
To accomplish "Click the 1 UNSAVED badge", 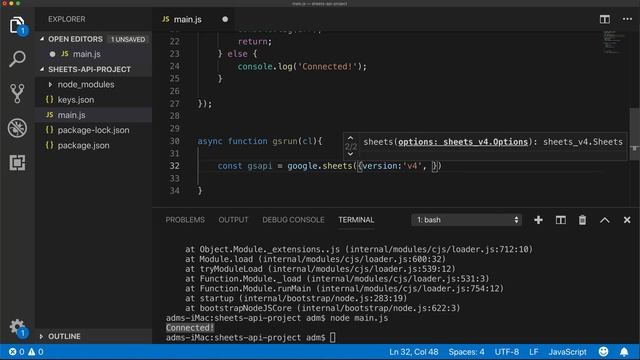I will click(128, 39).
